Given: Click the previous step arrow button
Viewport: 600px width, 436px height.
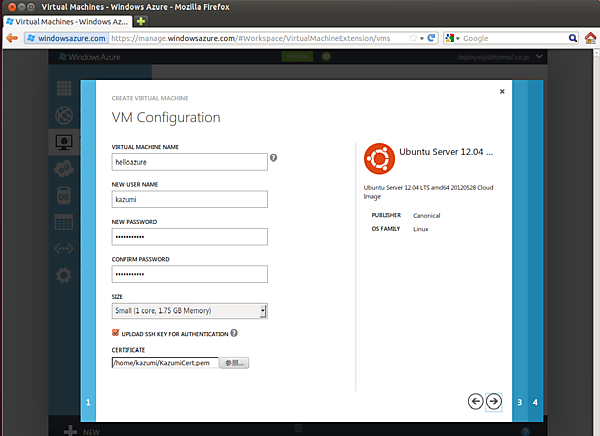Looking at the screenshot, I should (476, 401).
